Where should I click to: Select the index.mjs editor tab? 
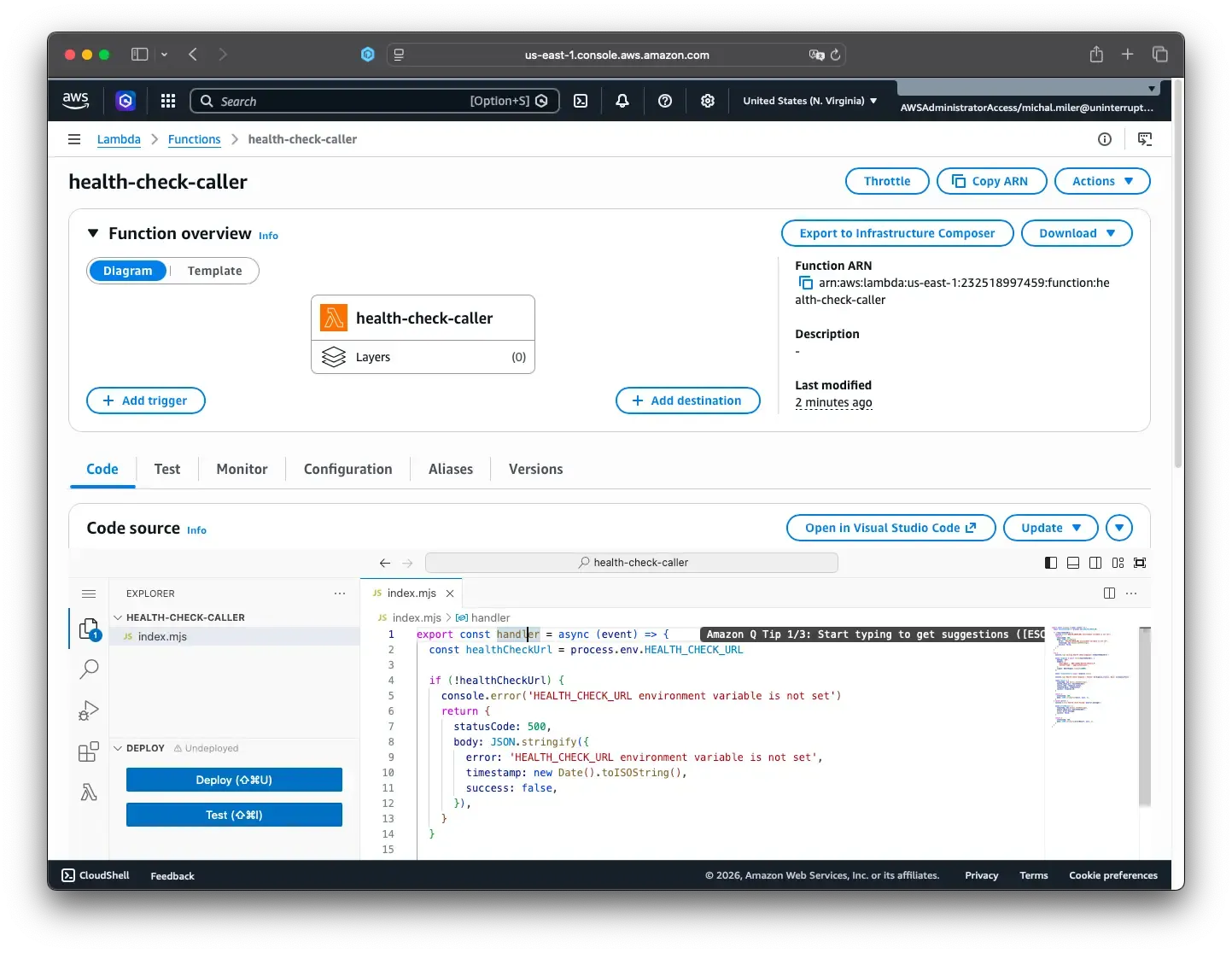pyautogui.click(x=411, y=593)
